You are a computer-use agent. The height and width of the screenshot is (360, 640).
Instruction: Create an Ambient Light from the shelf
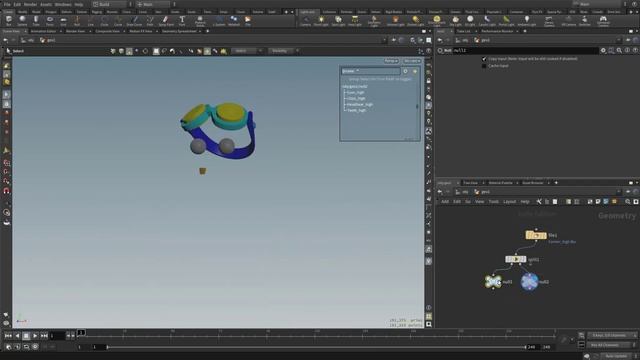(x=527, y=21)
